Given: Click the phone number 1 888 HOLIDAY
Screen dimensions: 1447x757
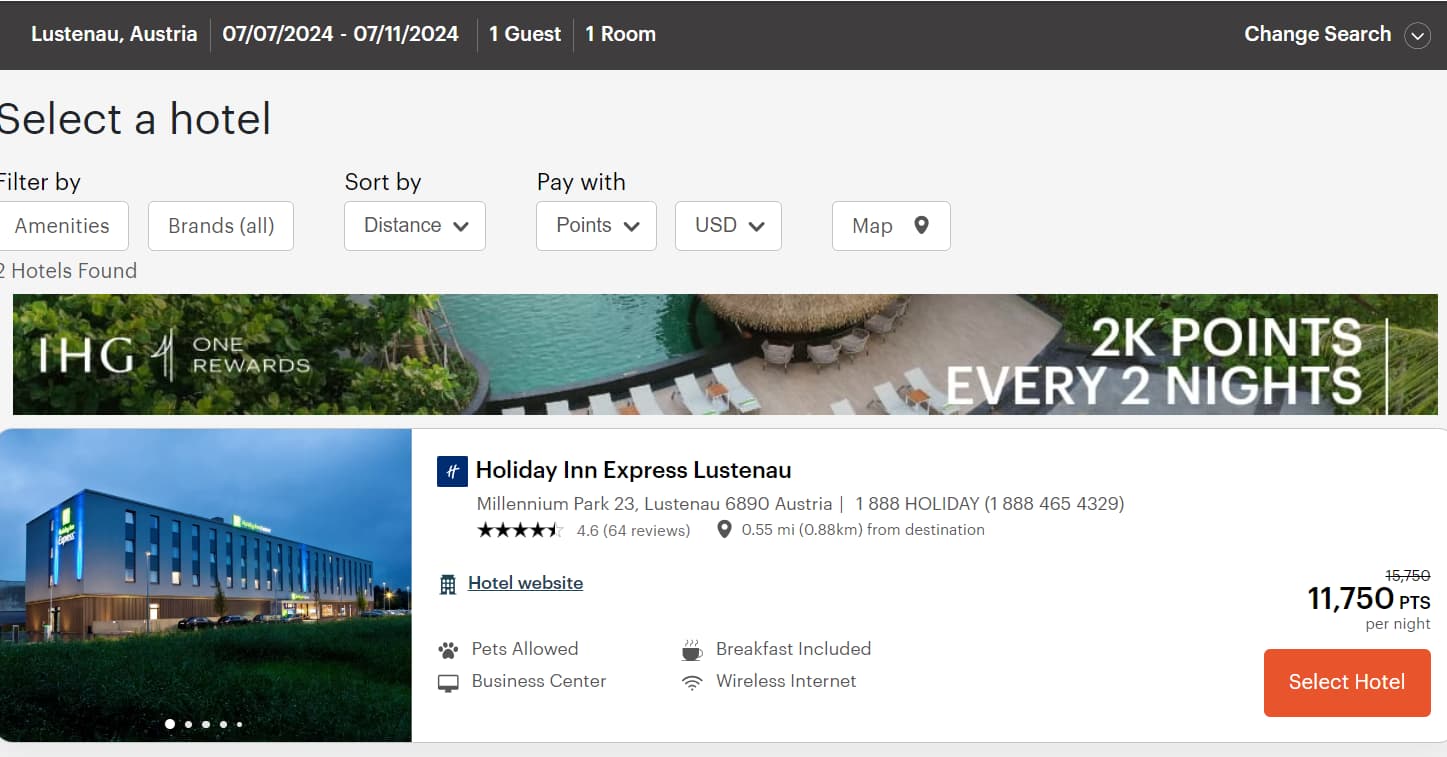Looking at the screenshot, I should (x=990, y=504).
